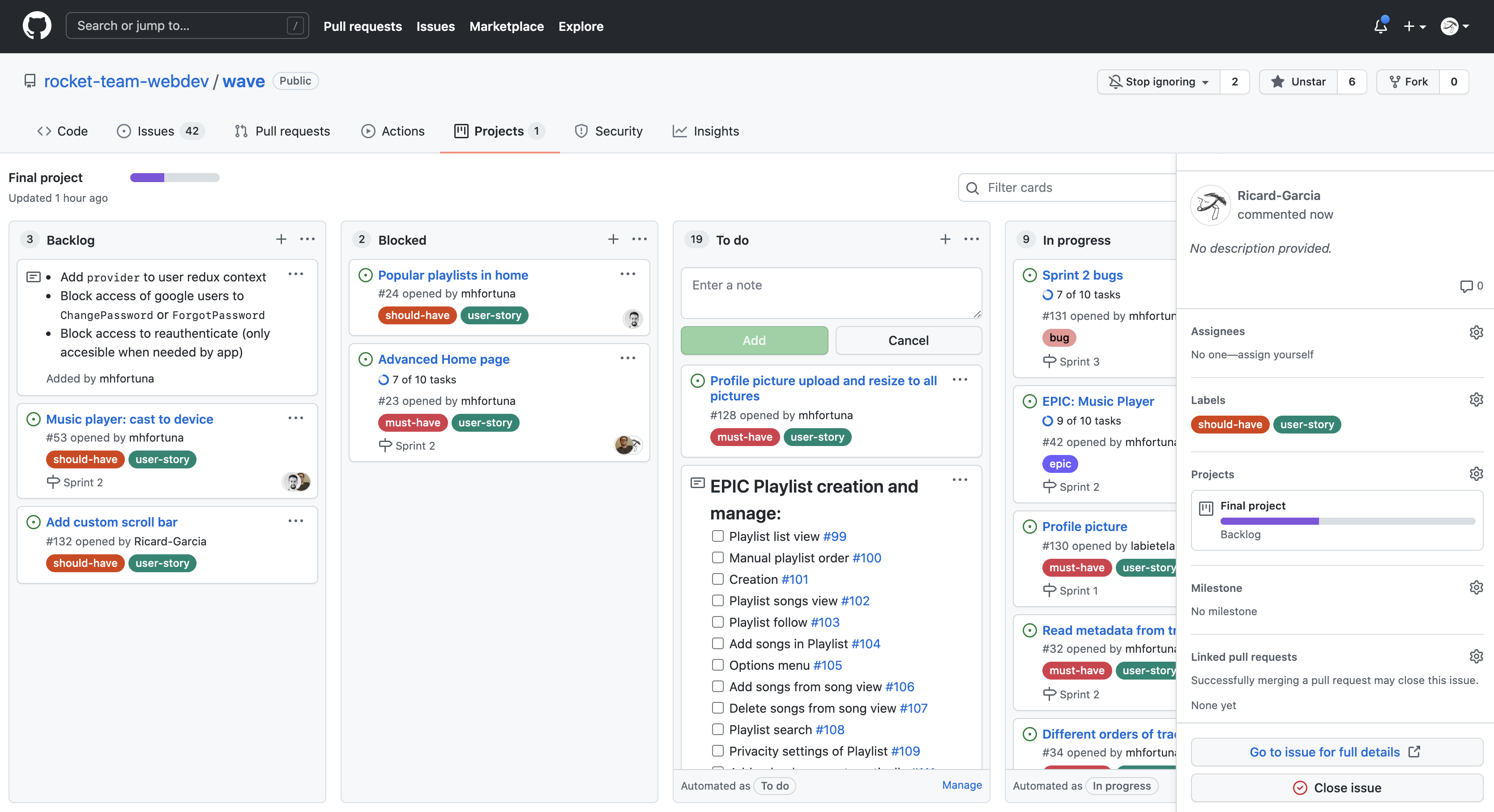Open the To do column options menu
The image size is (1494, 812).
[971, 239]
